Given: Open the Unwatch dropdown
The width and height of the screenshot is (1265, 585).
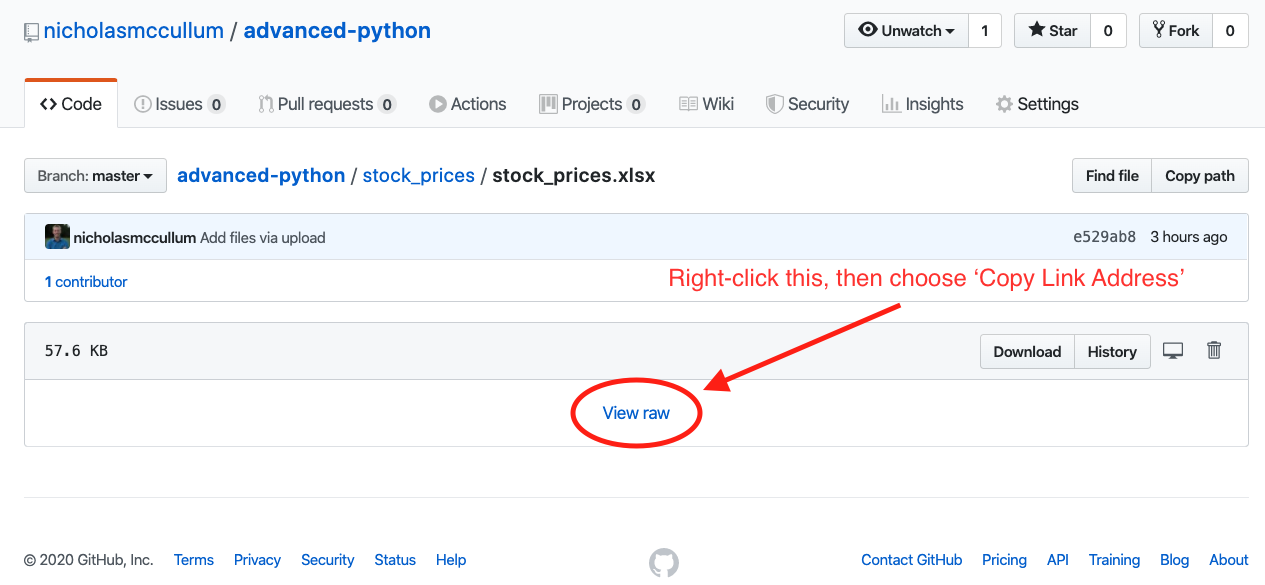Looking at the screenshot, I should (906, 31).
